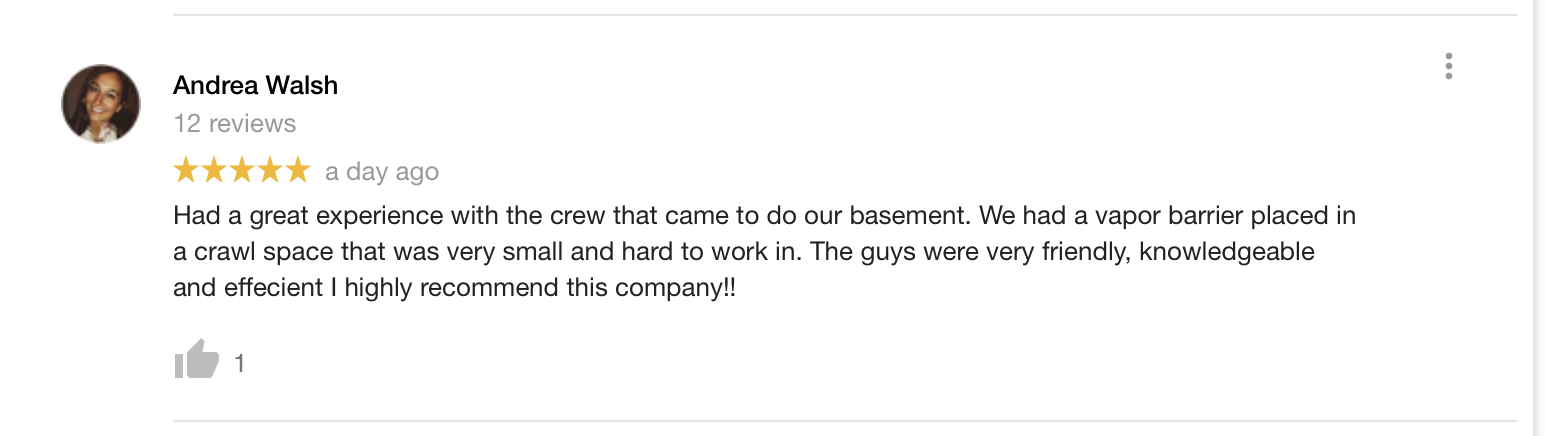This screenshot has height=436, width=1545.
Task: Click the "a day ago" timestamp
Action: coord(381,172)
